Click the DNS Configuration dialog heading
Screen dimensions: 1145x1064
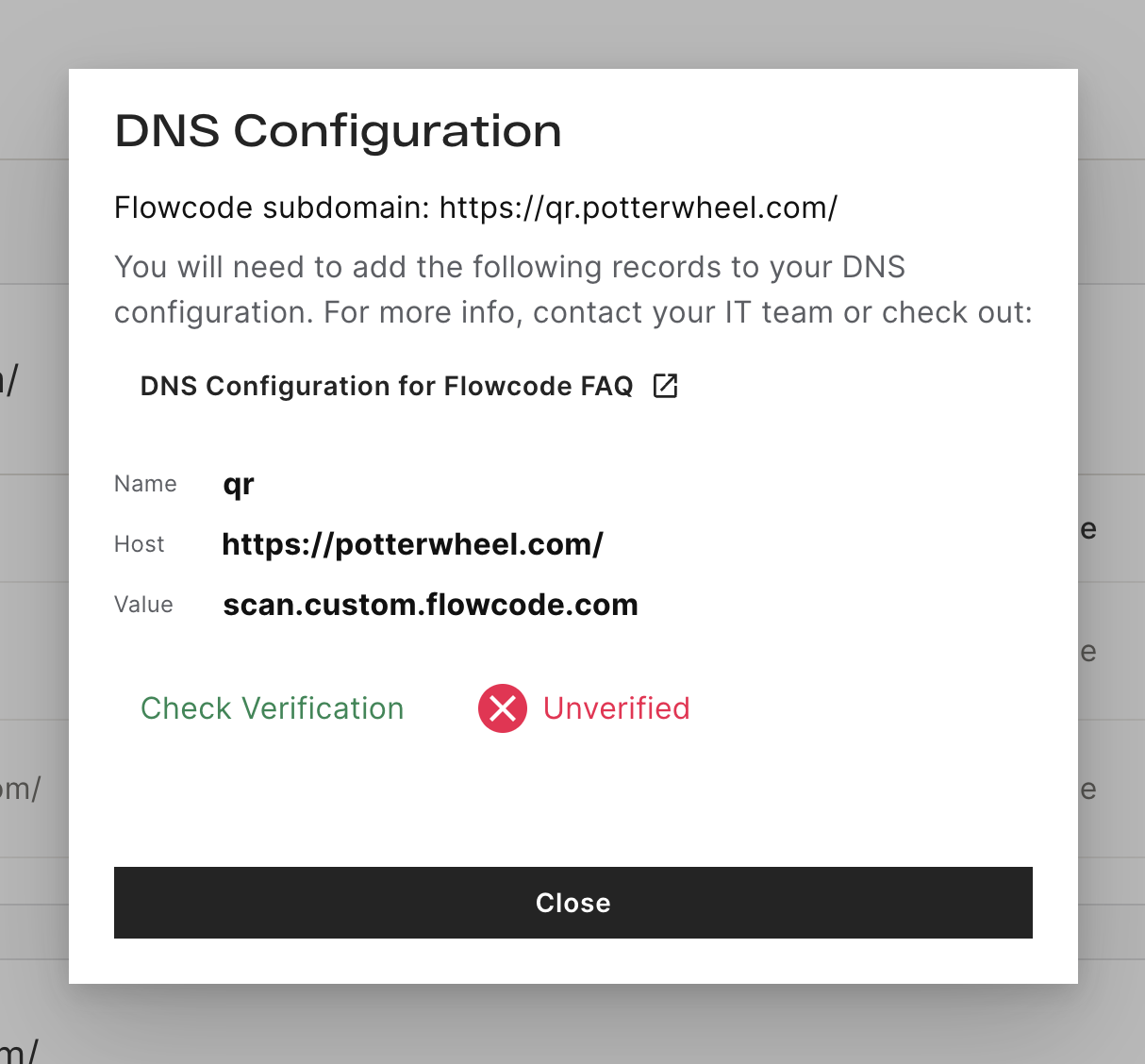pyautogui.click(x=338, y=130)
